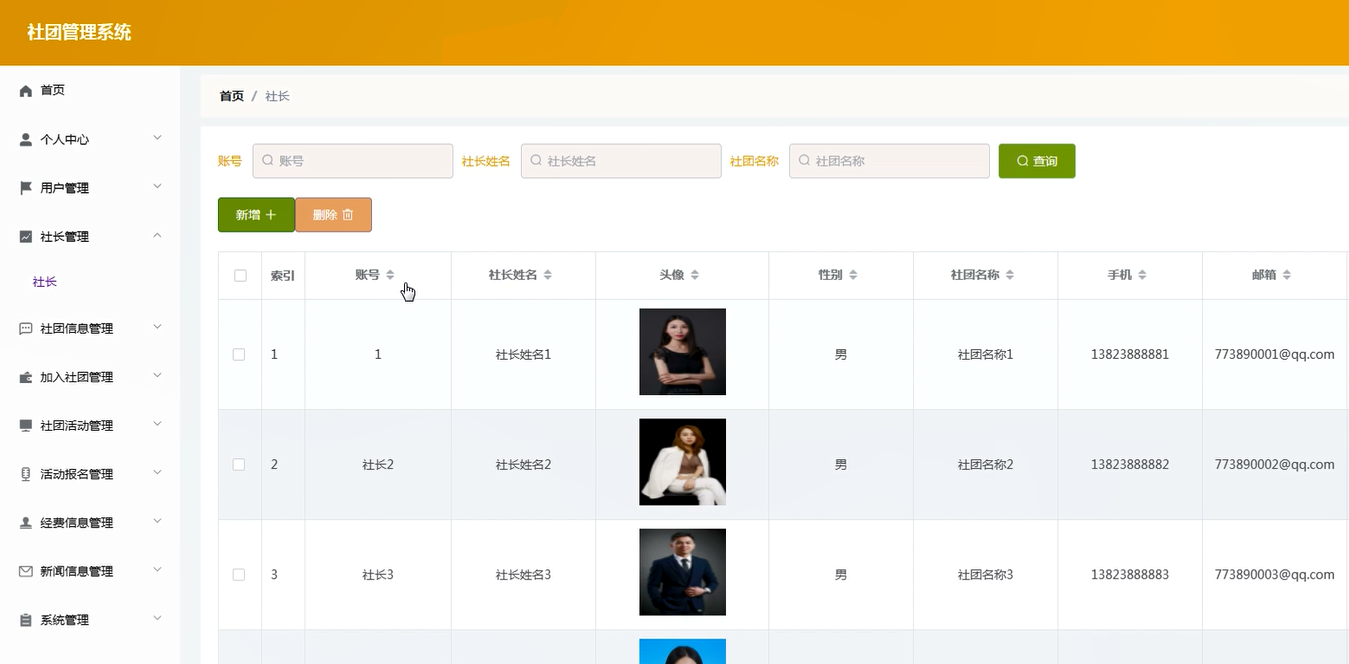1349x664 pixels.
Task: Expand the 经费信息管理 submenu chevron
Action: (157, 522)
